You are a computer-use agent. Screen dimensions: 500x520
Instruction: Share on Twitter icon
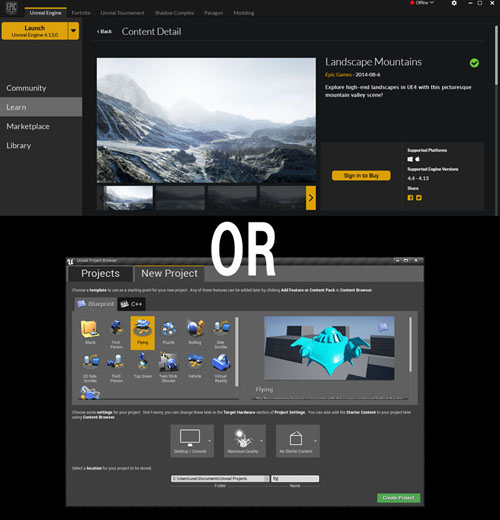(x=419, y=198)
